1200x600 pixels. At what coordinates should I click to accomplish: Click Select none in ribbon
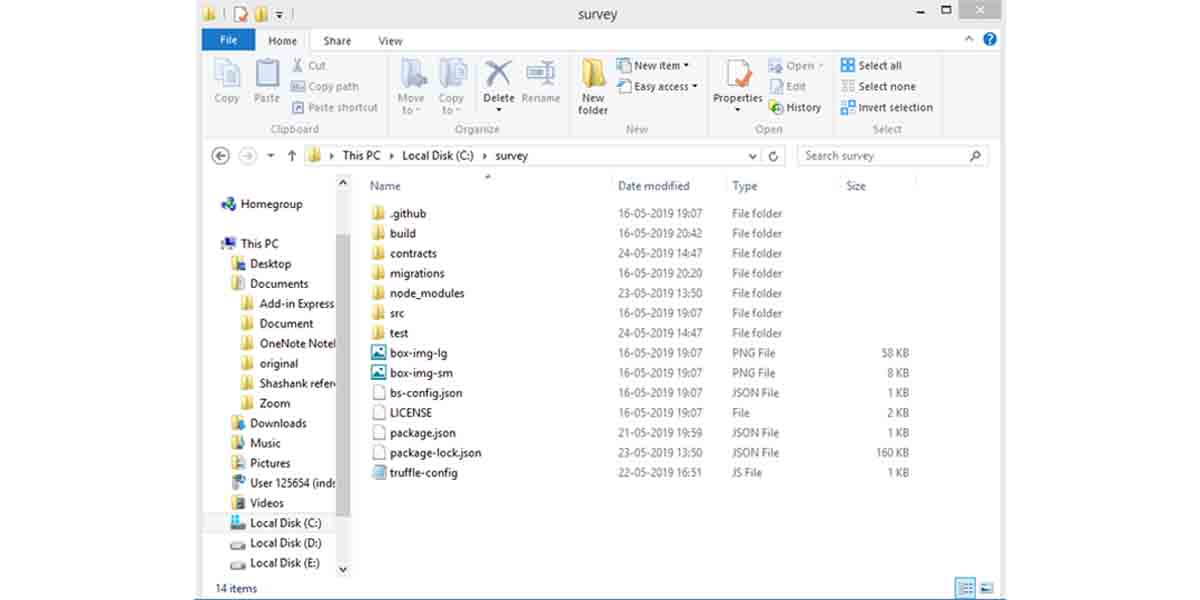878,87
